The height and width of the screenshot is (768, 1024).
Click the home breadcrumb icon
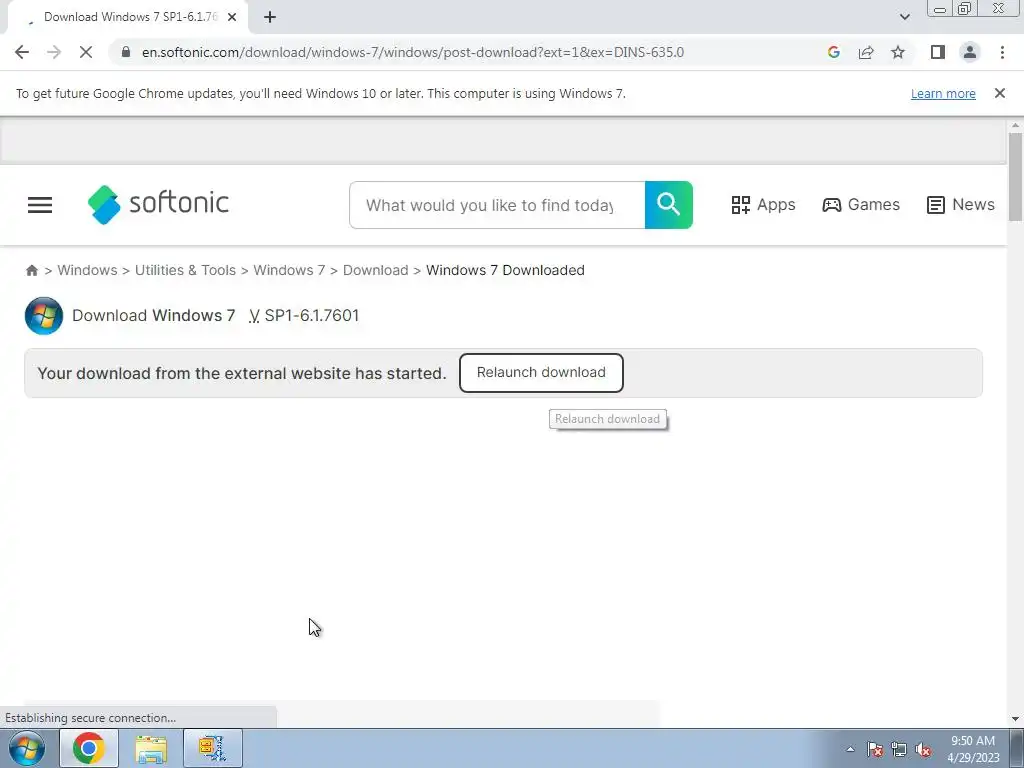31,270
